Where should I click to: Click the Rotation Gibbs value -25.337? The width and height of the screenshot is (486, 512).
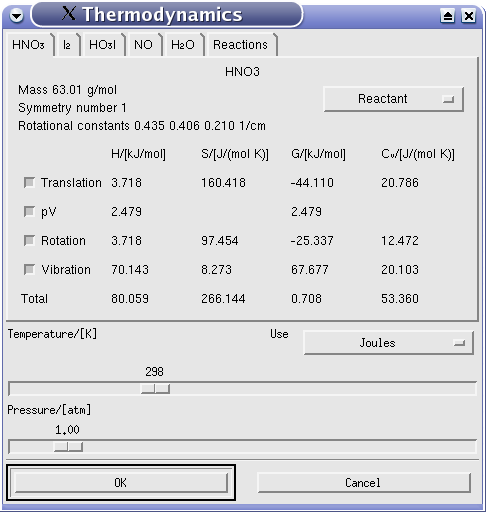[312, 241]
